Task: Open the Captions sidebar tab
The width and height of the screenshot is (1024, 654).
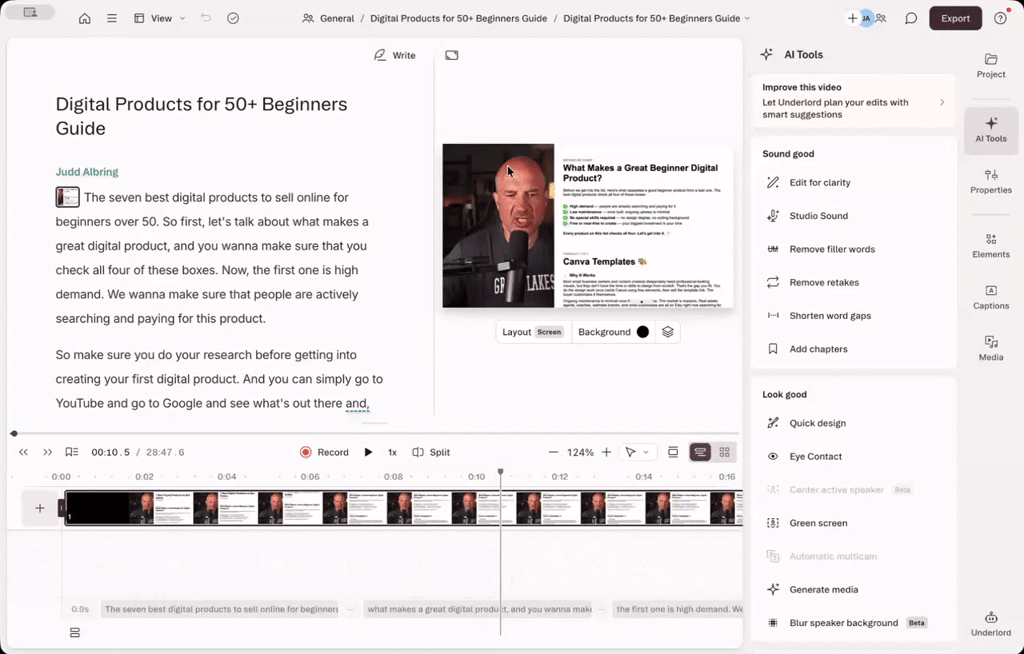Action: point(991,297)
